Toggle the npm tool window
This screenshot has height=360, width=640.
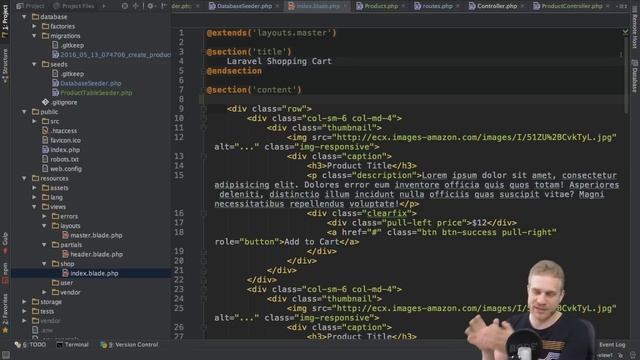pyautogui.click(x=5, y=273)
